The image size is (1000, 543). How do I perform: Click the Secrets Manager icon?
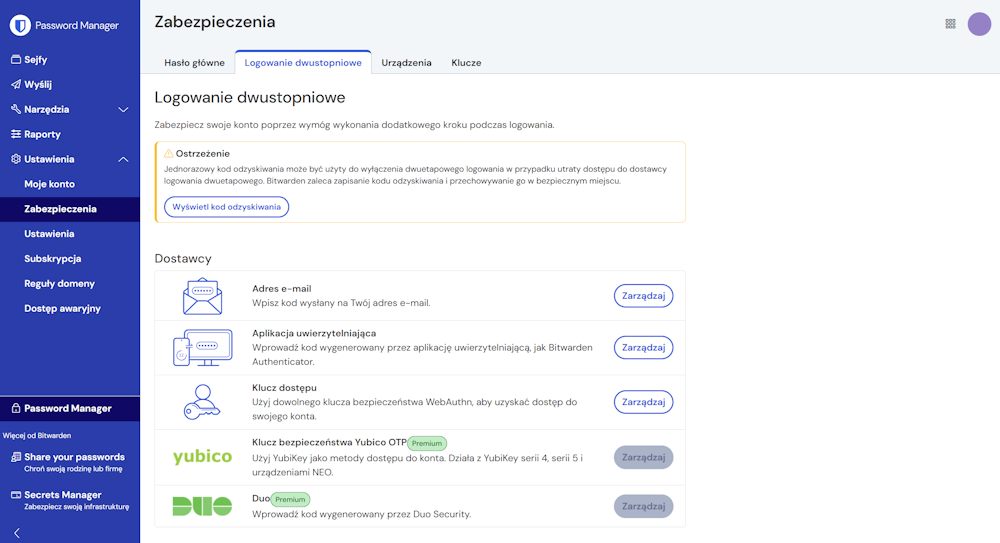[16, 495]
